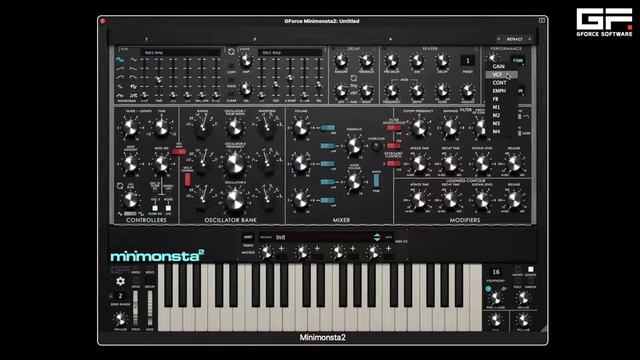The height and width of the screenshot is (360, 640).
Task: Click the blue circular icon near polyphony
Action: pyautogui.click(x=489, y=289)
